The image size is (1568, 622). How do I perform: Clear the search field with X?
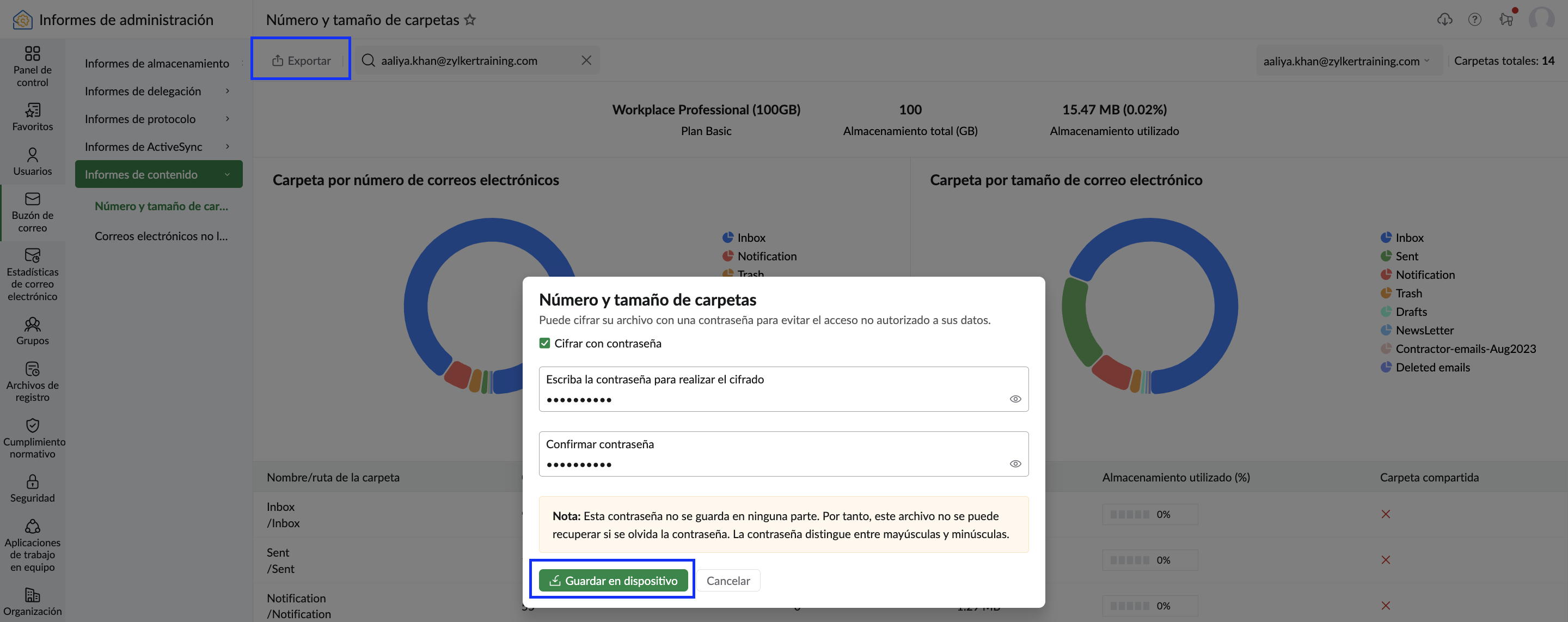pos(586,60)
